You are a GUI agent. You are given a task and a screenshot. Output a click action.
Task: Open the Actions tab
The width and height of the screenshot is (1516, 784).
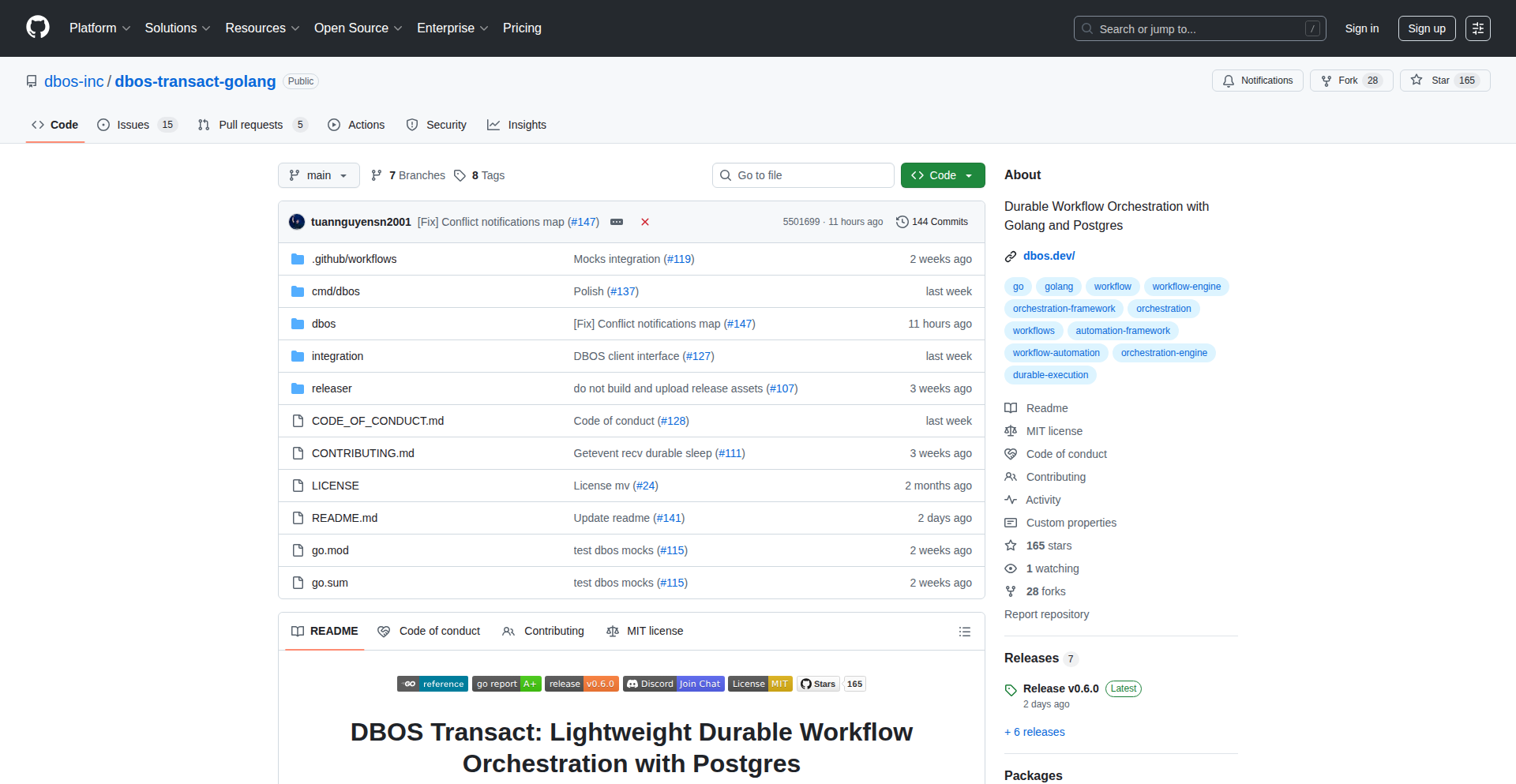tap(356, 125)
